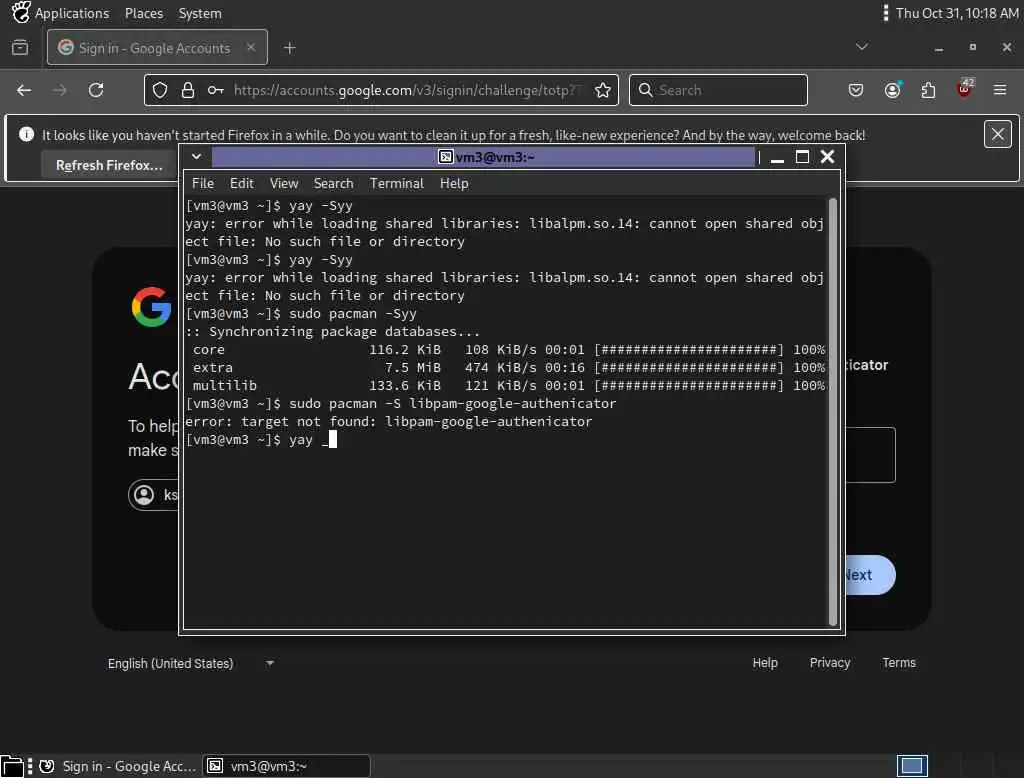Switch to vm3@vm3 terminal in the taskbar
The width and height of the screenshot is (1024, 778).
(286, 766)
